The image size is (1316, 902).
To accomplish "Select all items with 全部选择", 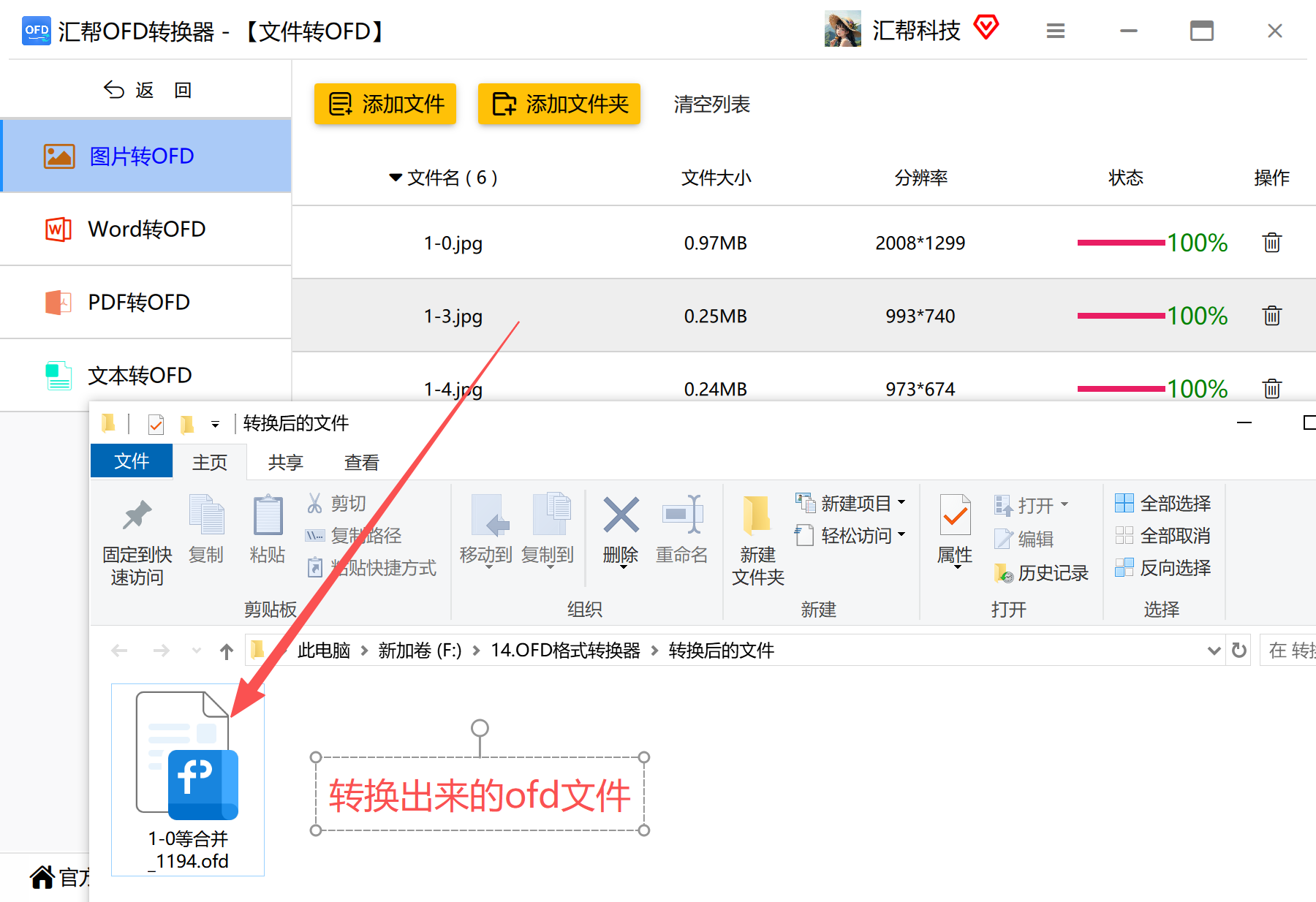I will pos(1162,504).
